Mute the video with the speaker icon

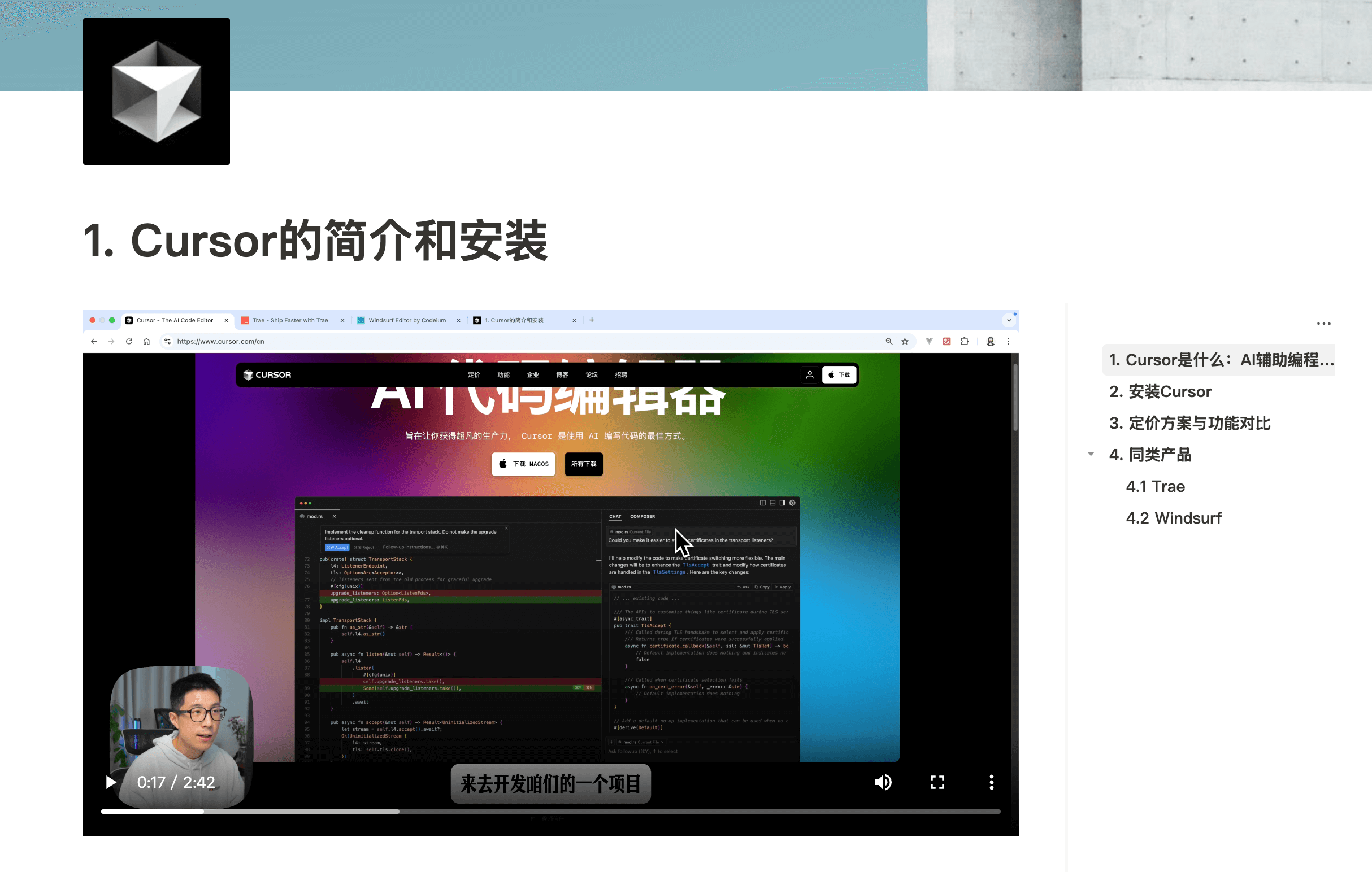pos(883,782)
